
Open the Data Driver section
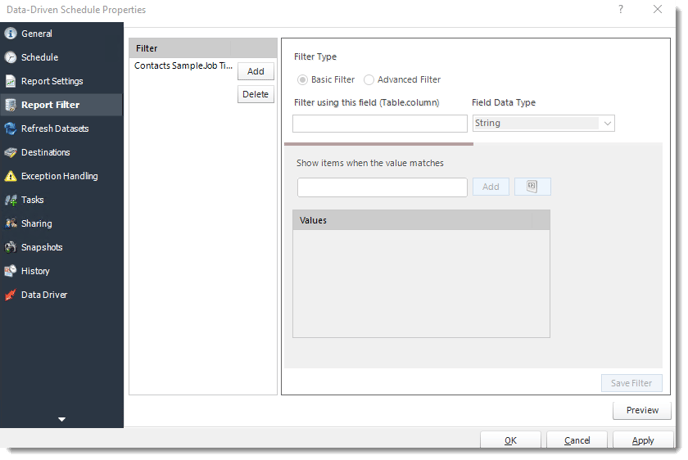61,295
